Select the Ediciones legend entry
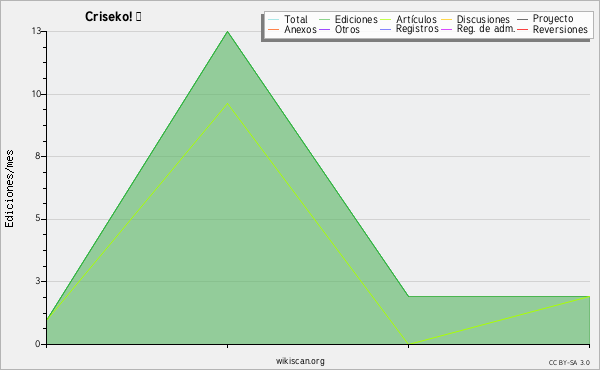This screenshot has width=600, height=370. coord(356,19)
